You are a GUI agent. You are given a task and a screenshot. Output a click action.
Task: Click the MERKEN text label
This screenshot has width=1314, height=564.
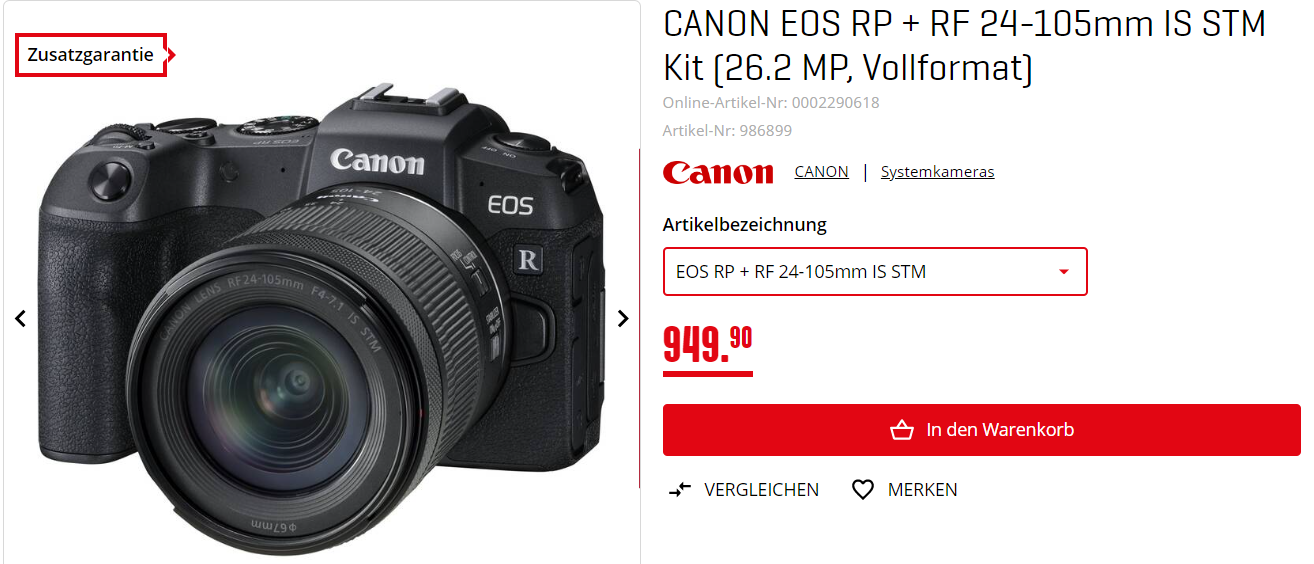(922, 490)
